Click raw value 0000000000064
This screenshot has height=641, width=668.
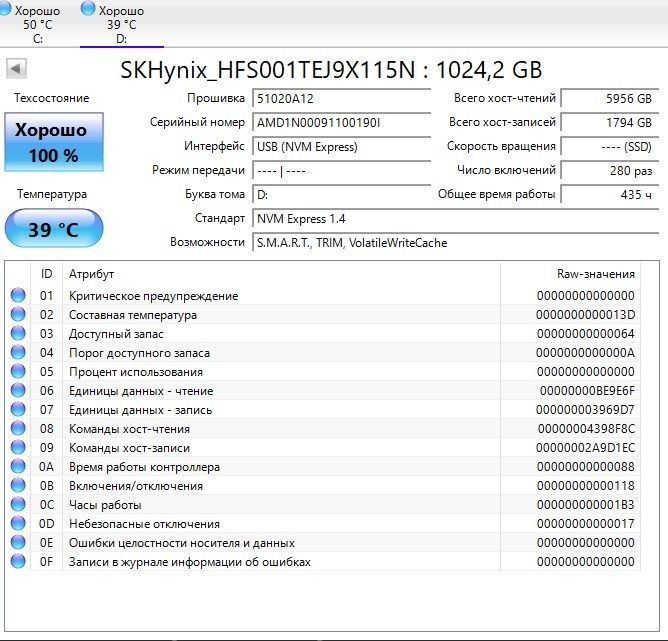[x=585, y=334]
